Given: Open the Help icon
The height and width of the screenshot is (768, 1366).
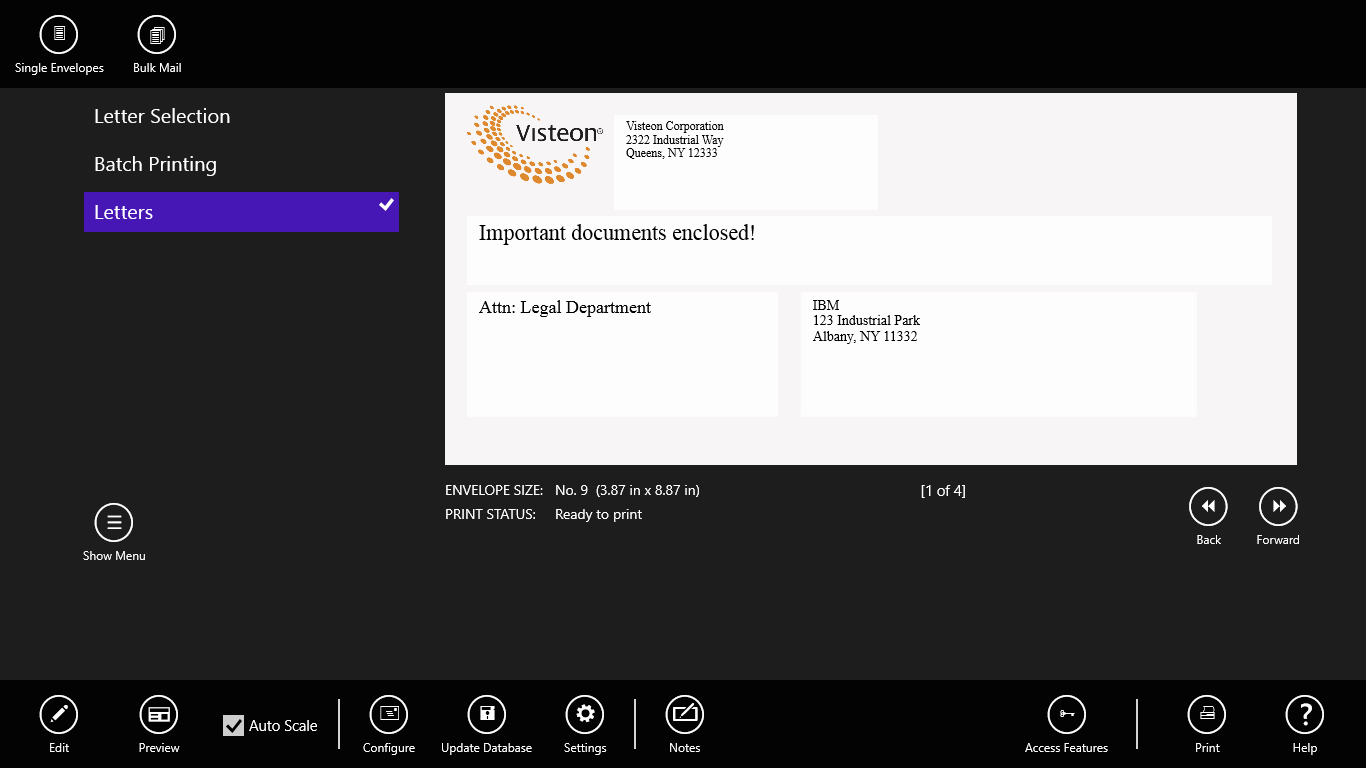Looking at the screenshot, I should tap(1304, 714).
